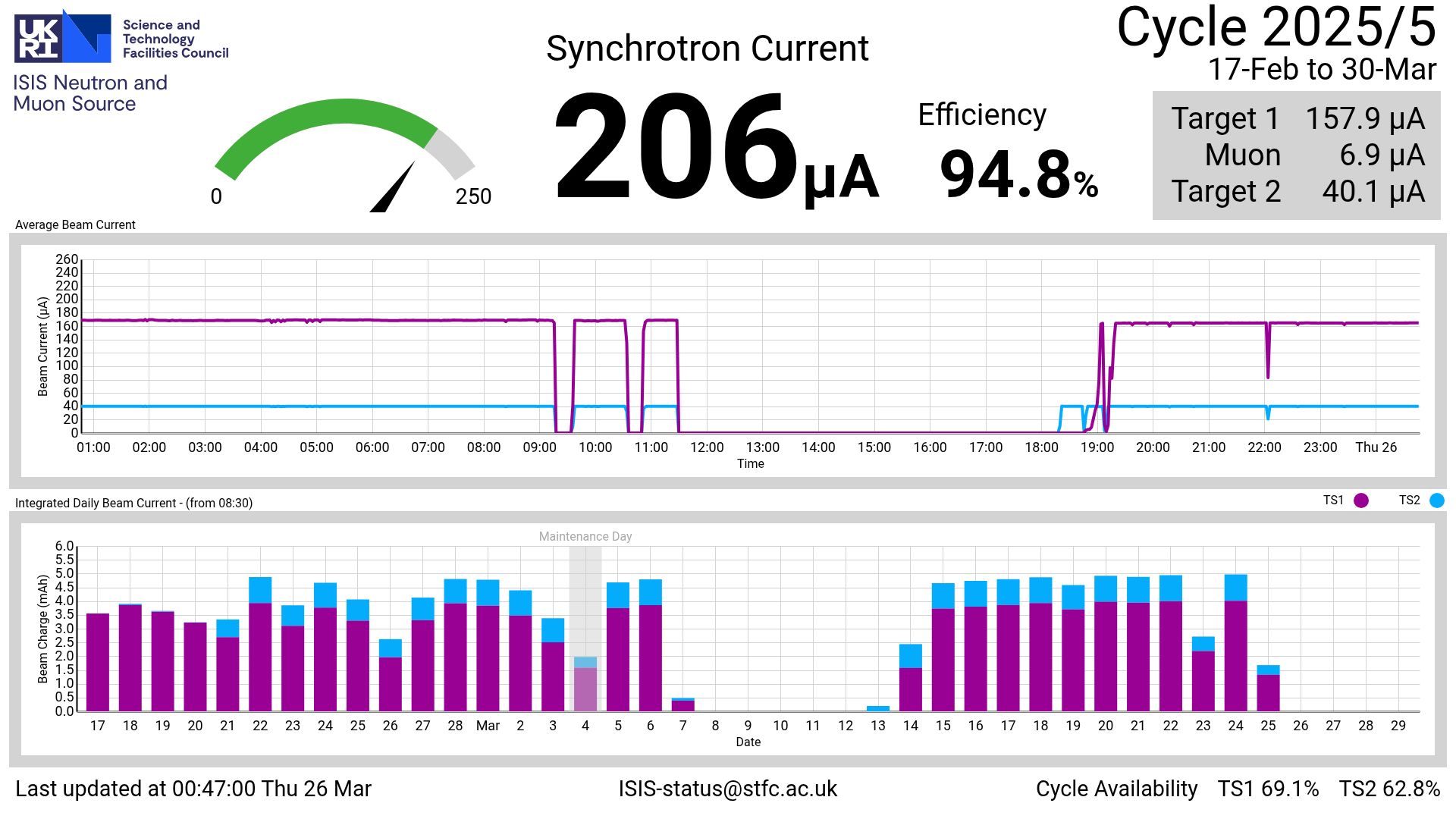Click the Target 2 current reading
Image resolution: width=1456 pixels, height=819 pixels.
coord(1373,192)
